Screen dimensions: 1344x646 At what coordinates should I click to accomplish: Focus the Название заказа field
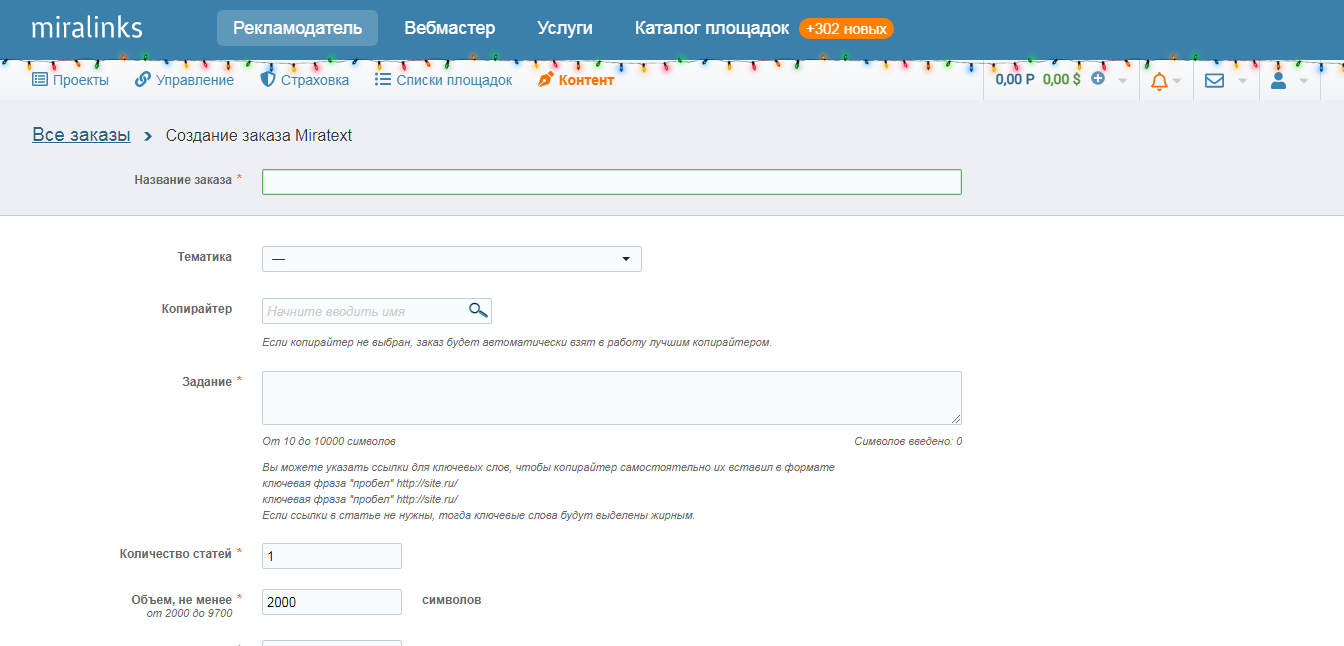611,181
